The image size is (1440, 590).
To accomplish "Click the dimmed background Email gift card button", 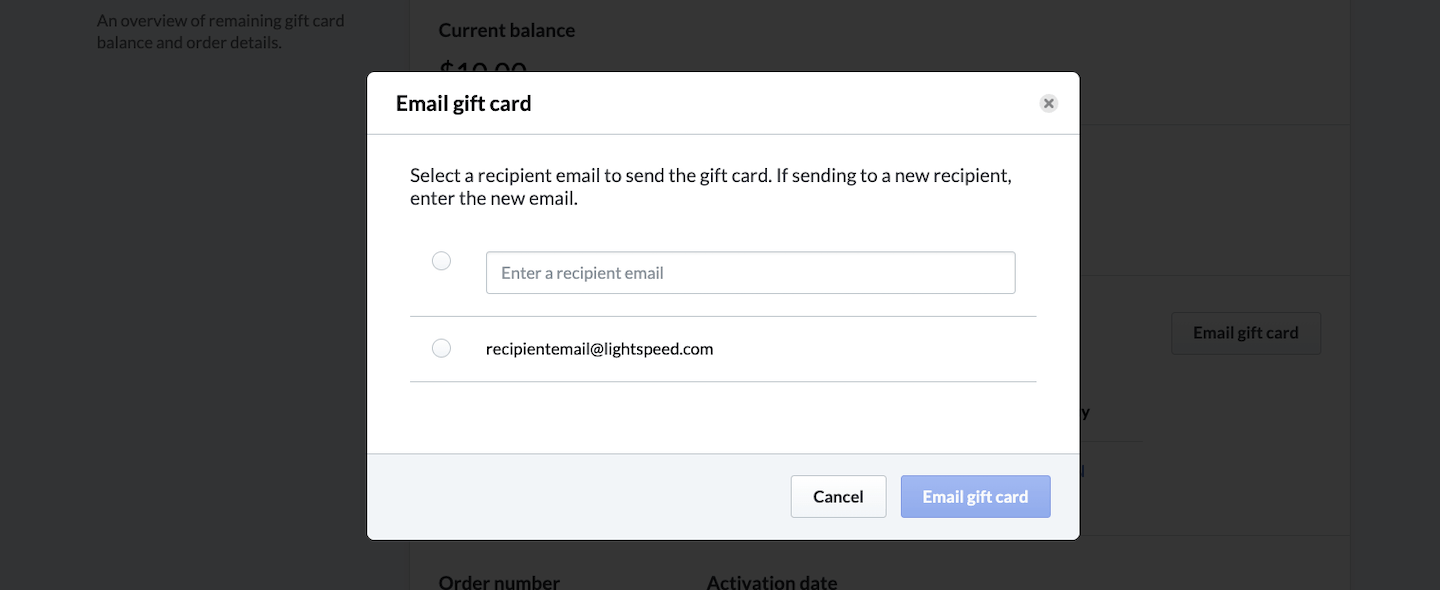I will pos(1245,333).
